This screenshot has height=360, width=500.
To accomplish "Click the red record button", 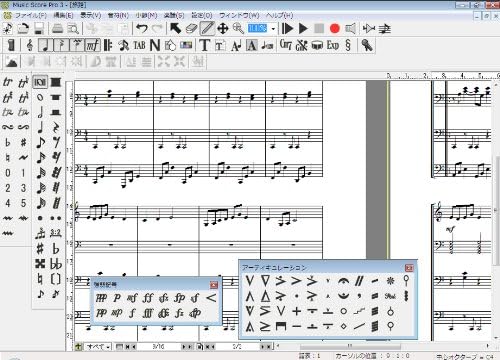I will (335, 29).
